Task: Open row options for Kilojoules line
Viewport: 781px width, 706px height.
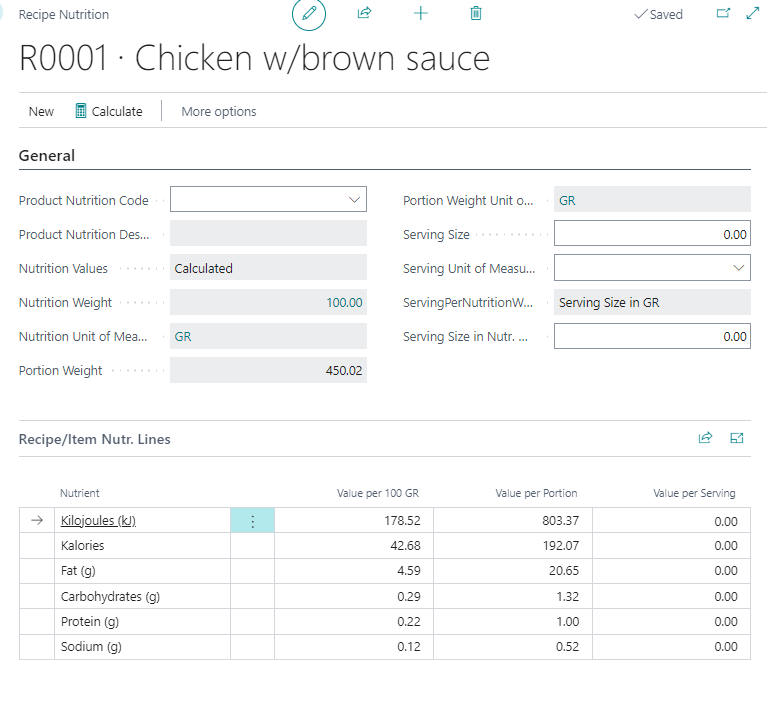Action: coord(252,521)
